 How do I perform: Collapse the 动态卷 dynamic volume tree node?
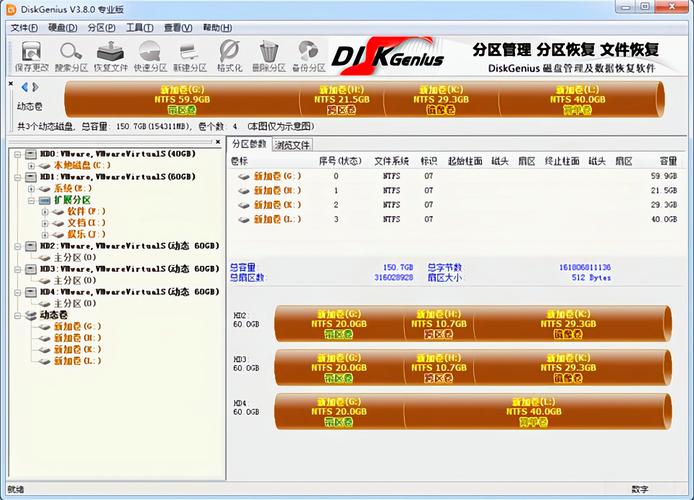click(x=18, y=315)
